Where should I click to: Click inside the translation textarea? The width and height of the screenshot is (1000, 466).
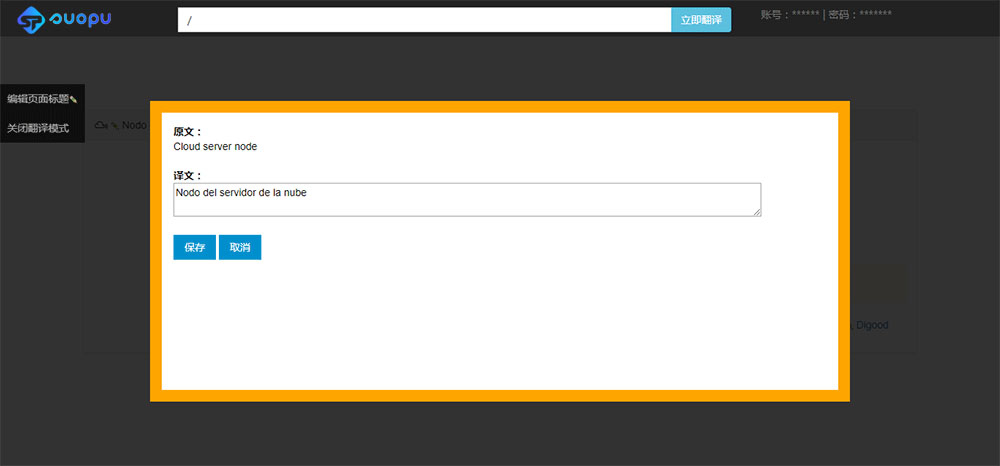tap(466, 199)
